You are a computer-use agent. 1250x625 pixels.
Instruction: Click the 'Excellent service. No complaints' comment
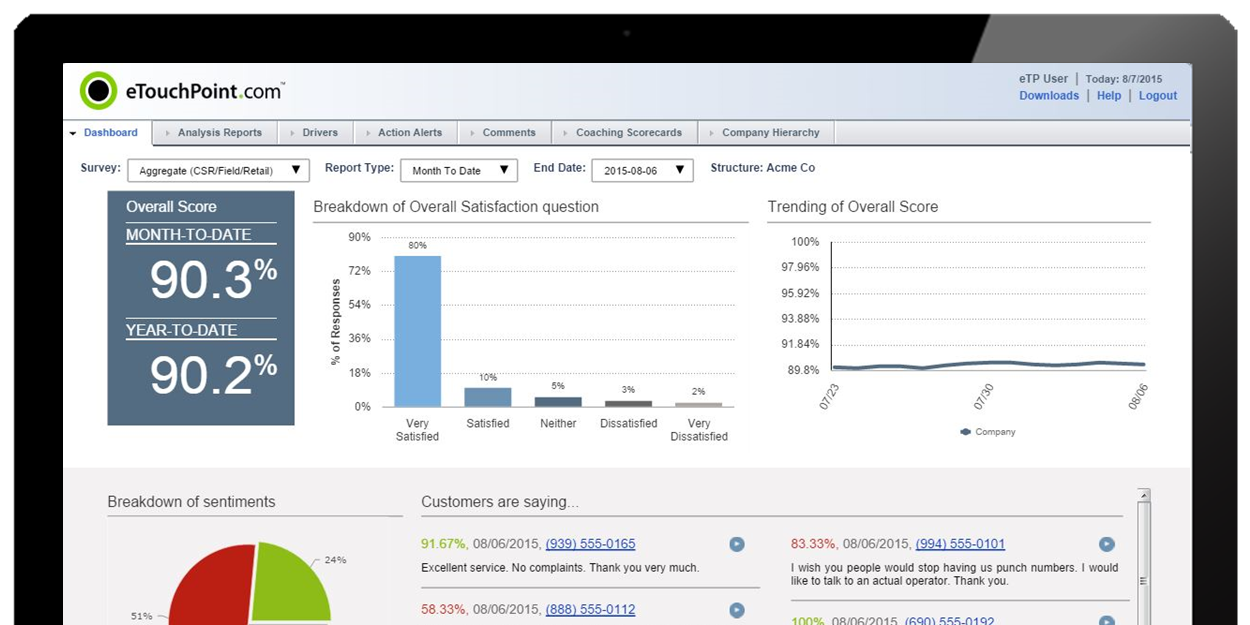click(560, 568)
